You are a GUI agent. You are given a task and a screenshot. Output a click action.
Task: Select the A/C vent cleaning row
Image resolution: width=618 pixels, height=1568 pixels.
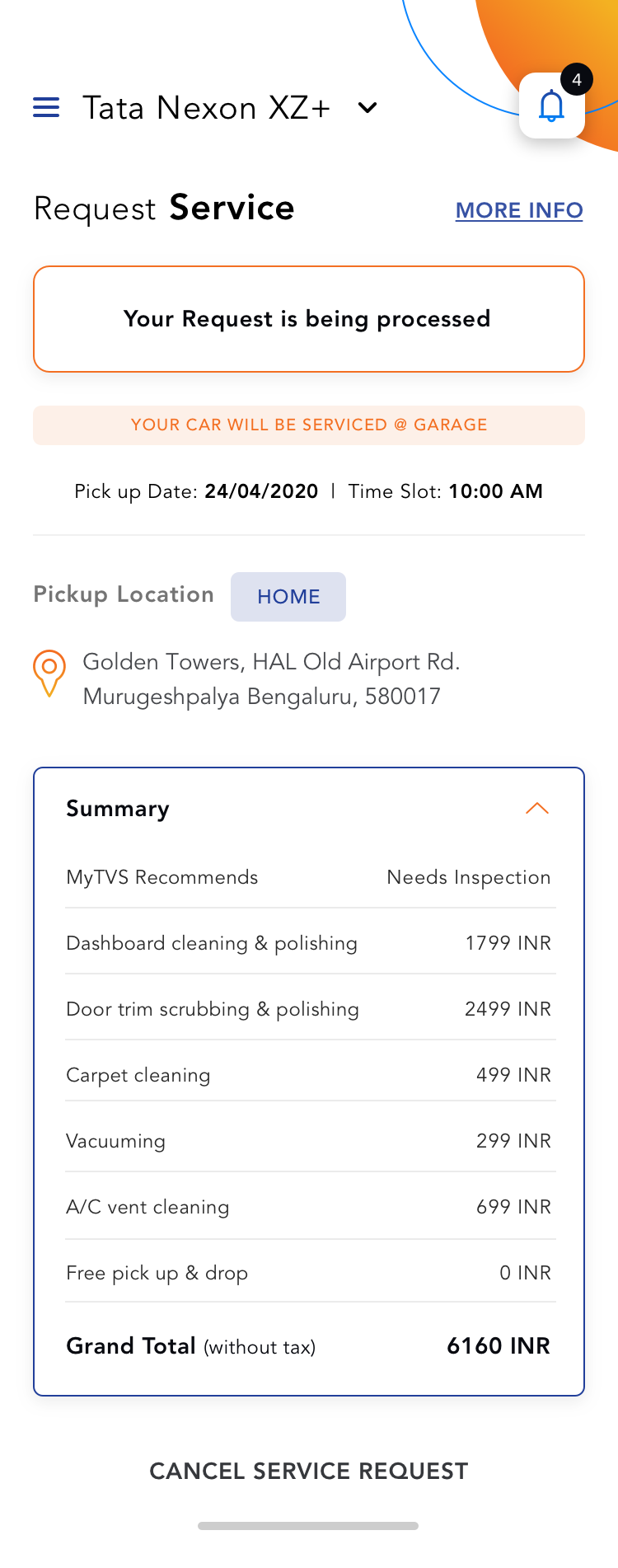(x=309, y=1207)
